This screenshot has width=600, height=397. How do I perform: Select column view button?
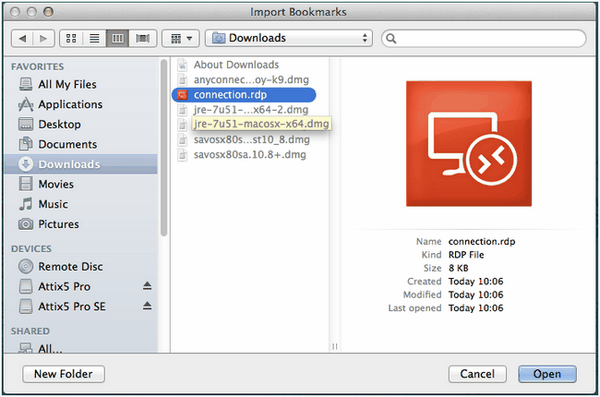117,38
